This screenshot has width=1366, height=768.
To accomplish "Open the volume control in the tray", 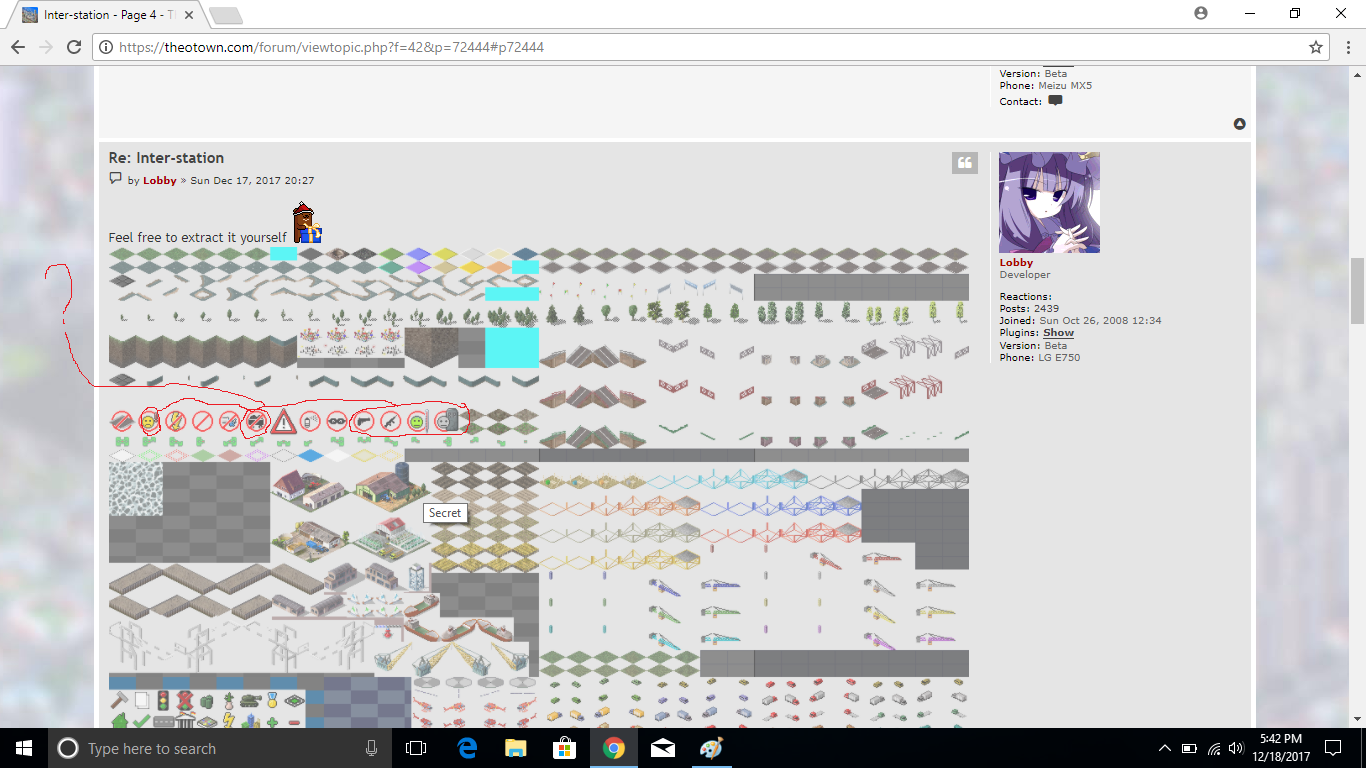I will tap(1236, 748).
